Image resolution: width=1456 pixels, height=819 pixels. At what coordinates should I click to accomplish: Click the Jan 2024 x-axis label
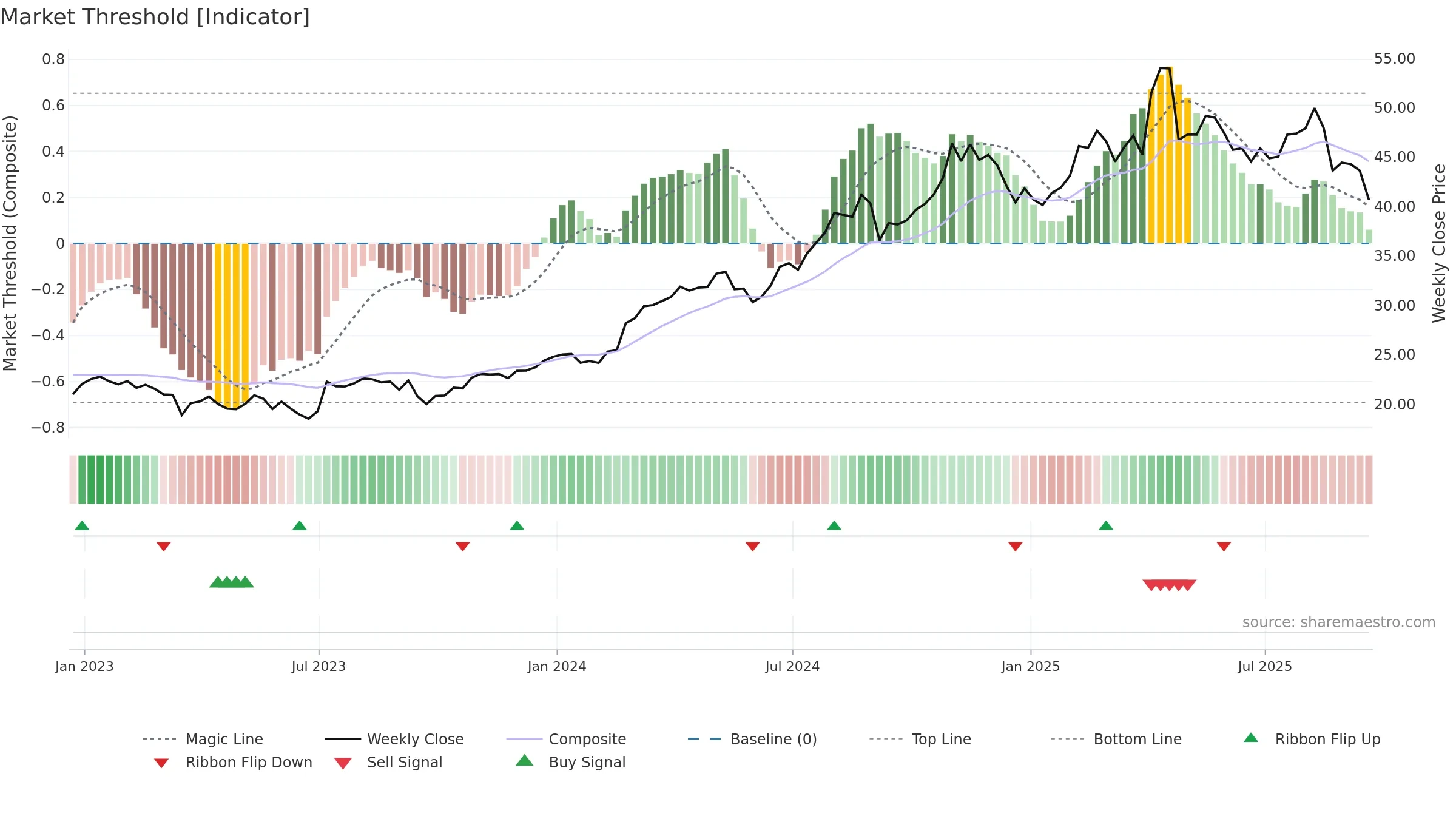click(x=557, y=666)
